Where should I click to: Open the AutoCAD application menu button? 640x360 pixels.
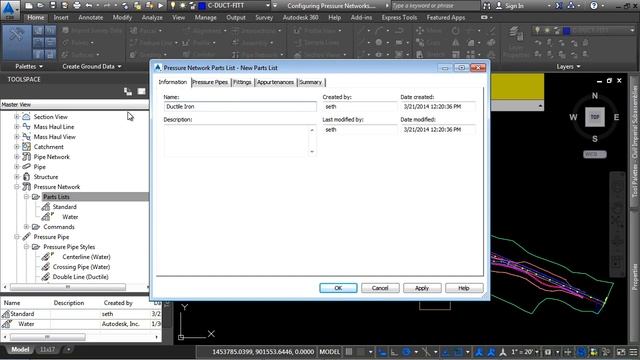point(10,10)
